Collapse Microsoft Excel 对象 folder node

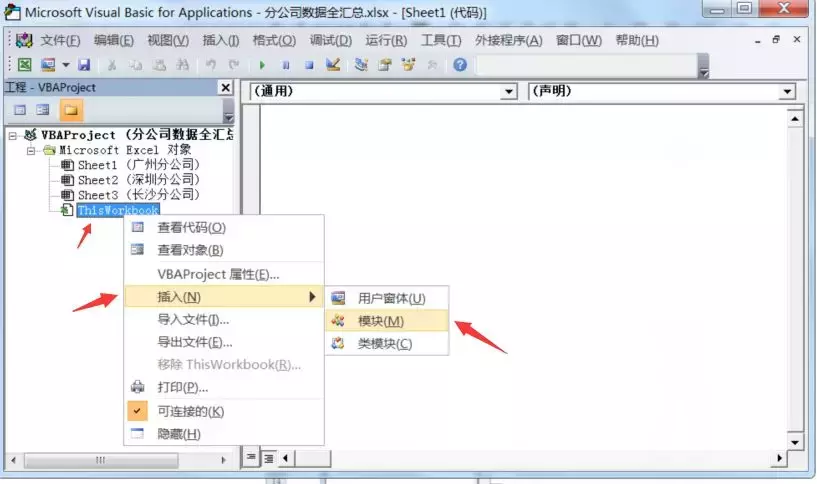31,151
